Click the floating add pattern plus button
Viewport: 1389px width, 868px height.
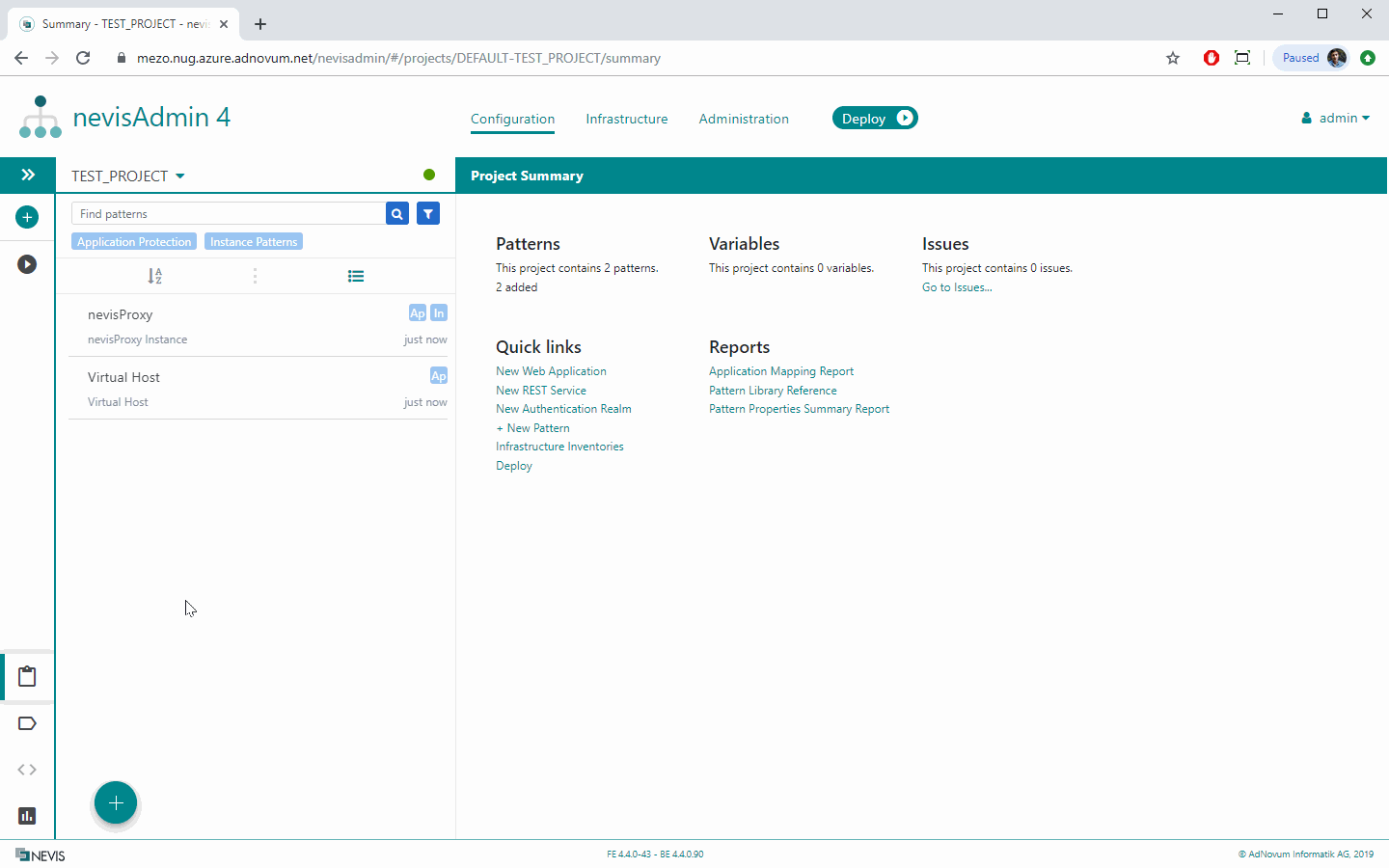(x=116, y=802)
